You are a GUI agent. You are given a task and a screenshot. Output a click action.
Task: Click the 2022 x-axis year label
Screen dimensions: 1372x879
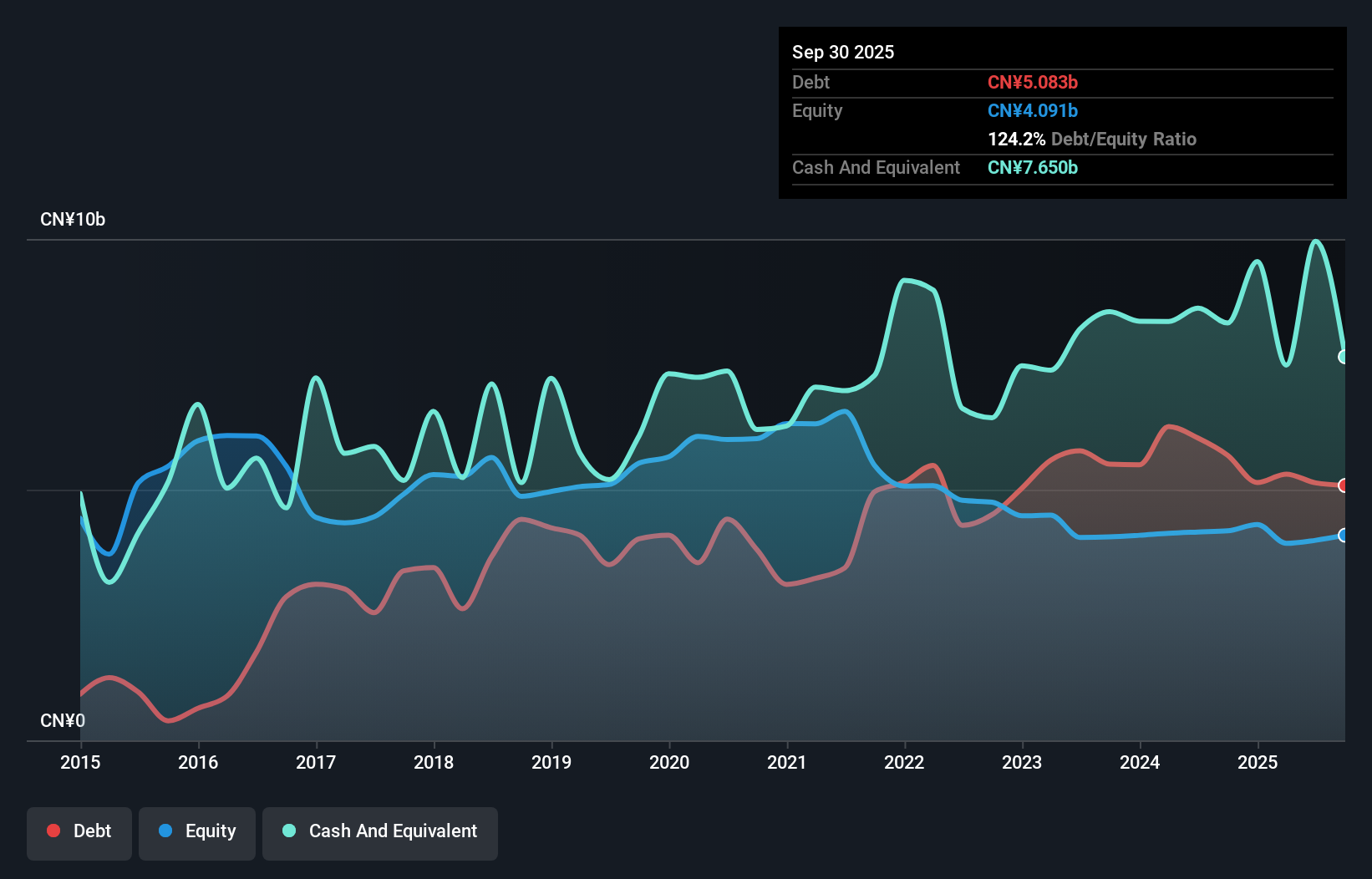coord(904,762)
